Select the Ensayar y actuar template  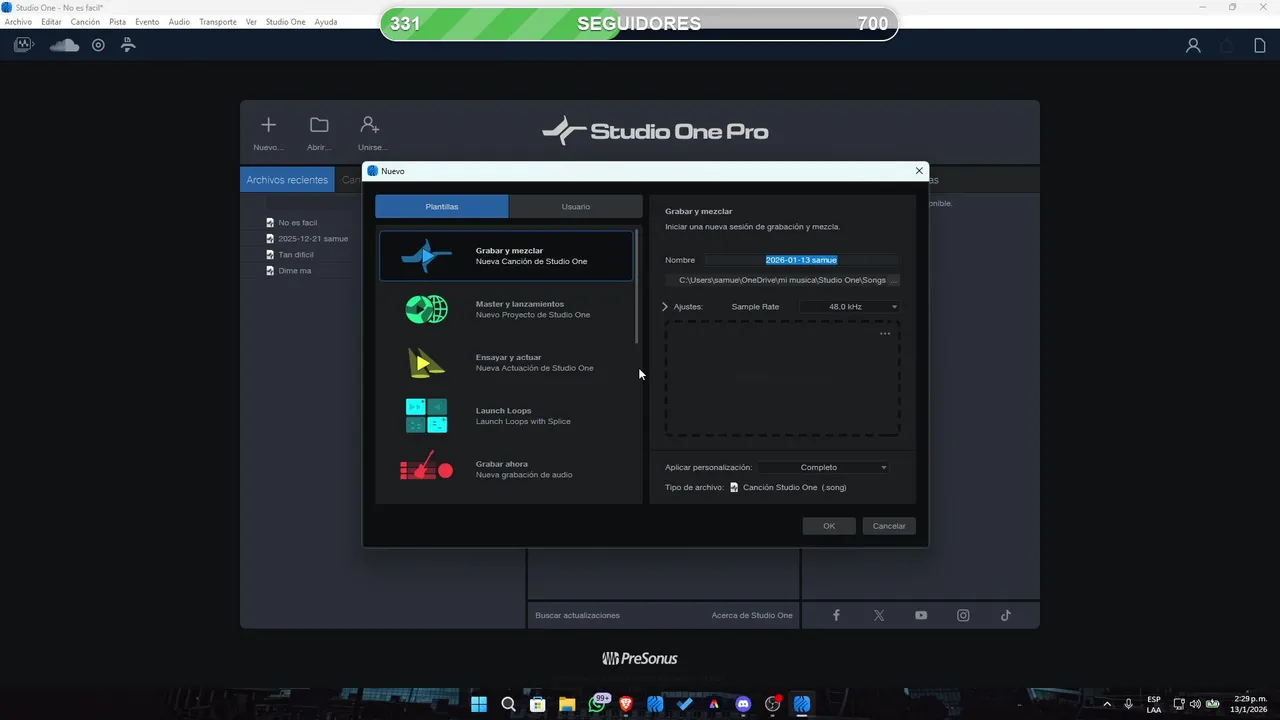click(x=506, y=362)
